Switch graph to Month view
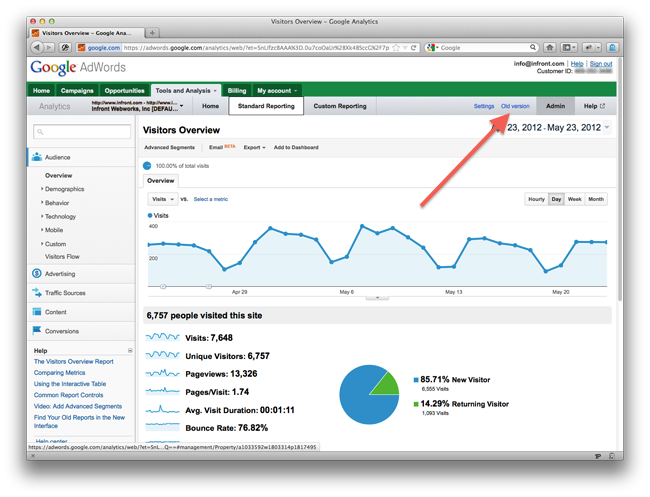This screenshot has width=650, height=497. click(596, 199)
